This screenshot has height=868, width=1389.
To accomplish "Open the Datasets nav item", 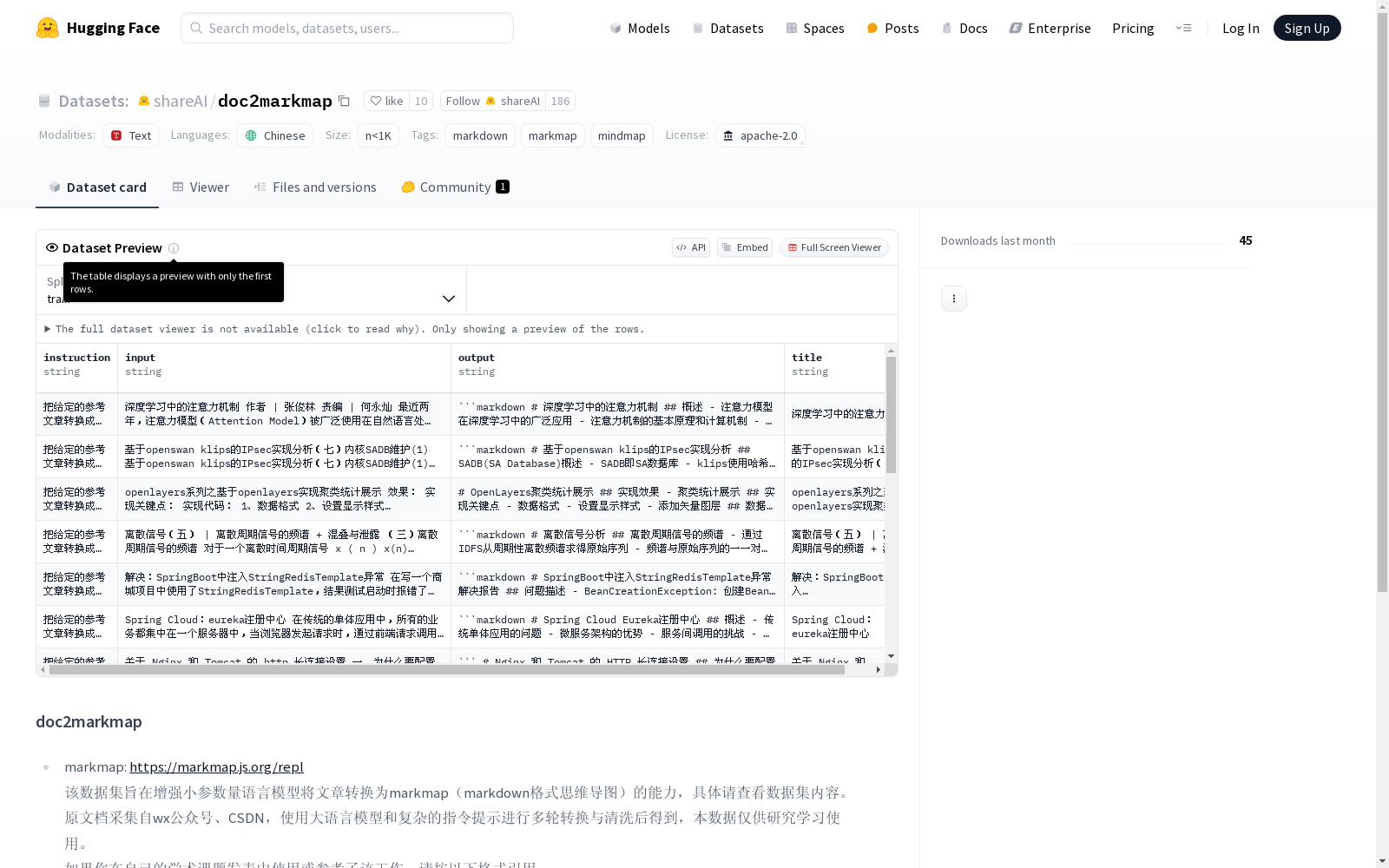I will point(727,28).
